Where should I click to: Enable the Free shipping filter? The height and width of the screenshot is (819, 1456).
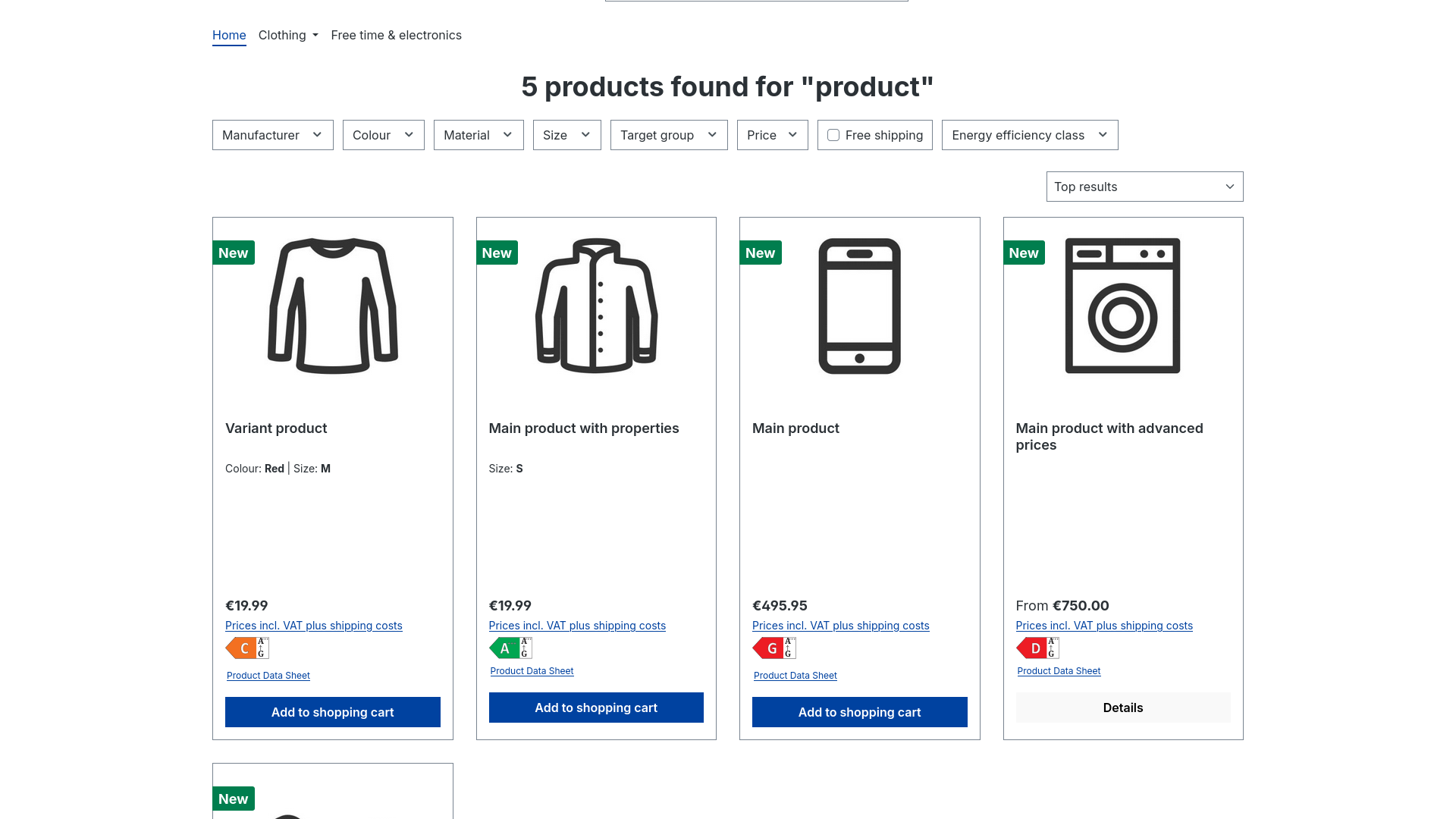[x=833, y=134]
